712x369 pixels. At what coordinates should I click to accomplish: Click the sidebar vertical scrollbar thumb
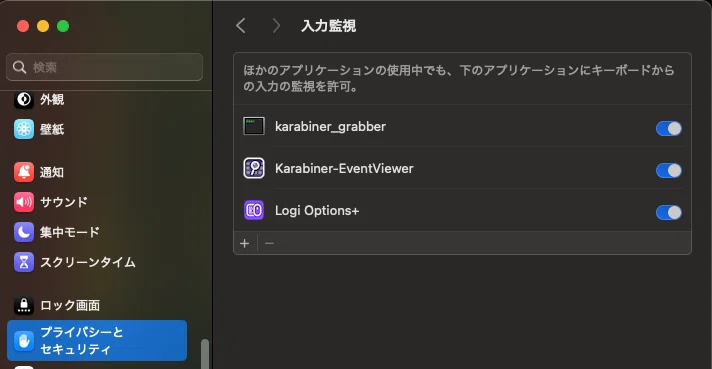tap(205, 354)
